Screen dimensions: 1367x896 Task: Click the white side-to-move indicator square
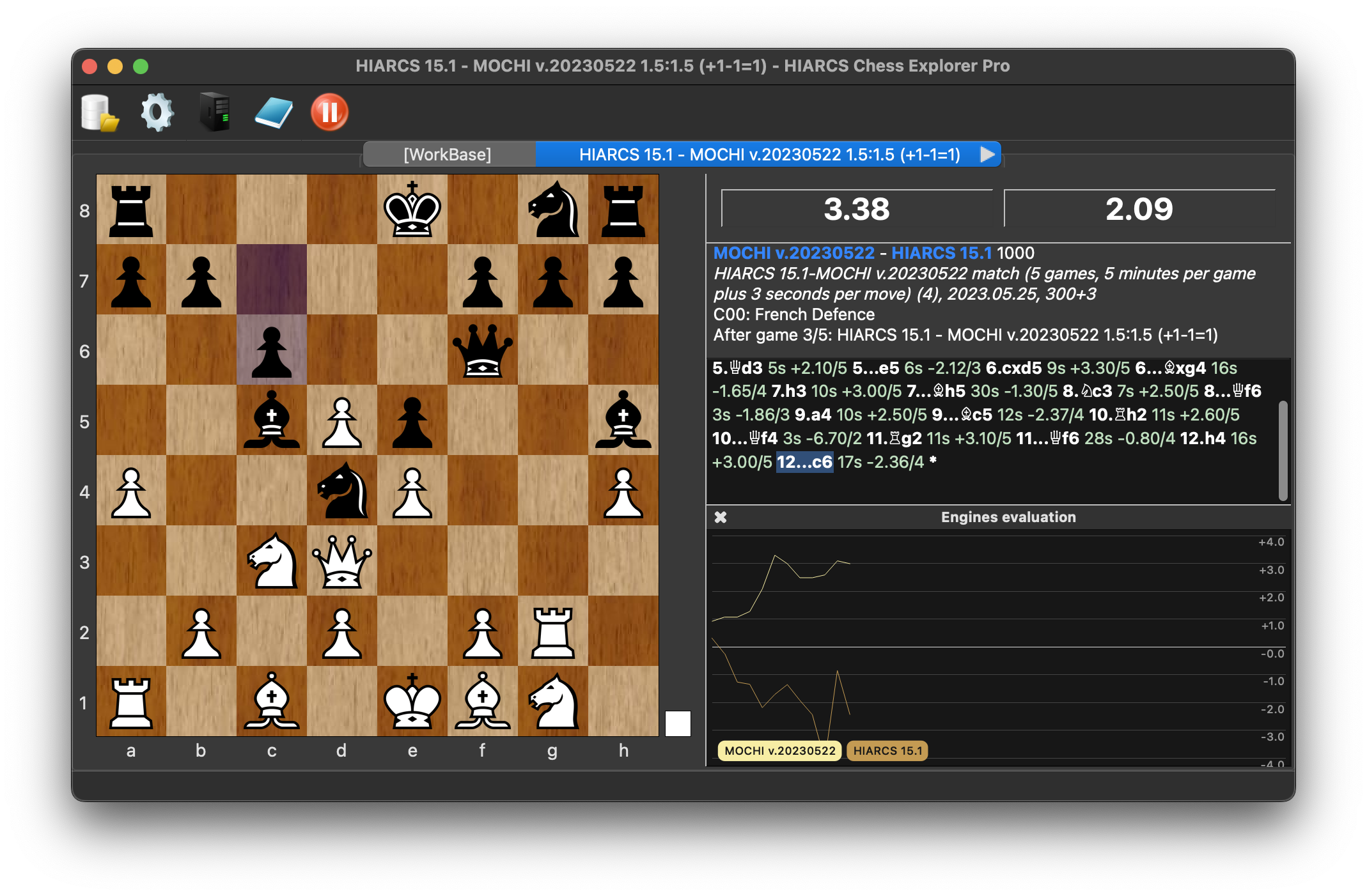click(678, 723)
